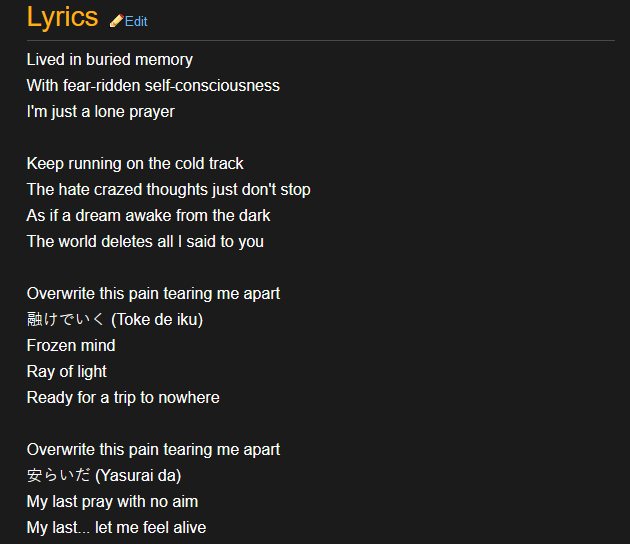Click the romanization '(Toke de iku)'
This screenshot has height=544, width=630.
click(x=157, y=320)
